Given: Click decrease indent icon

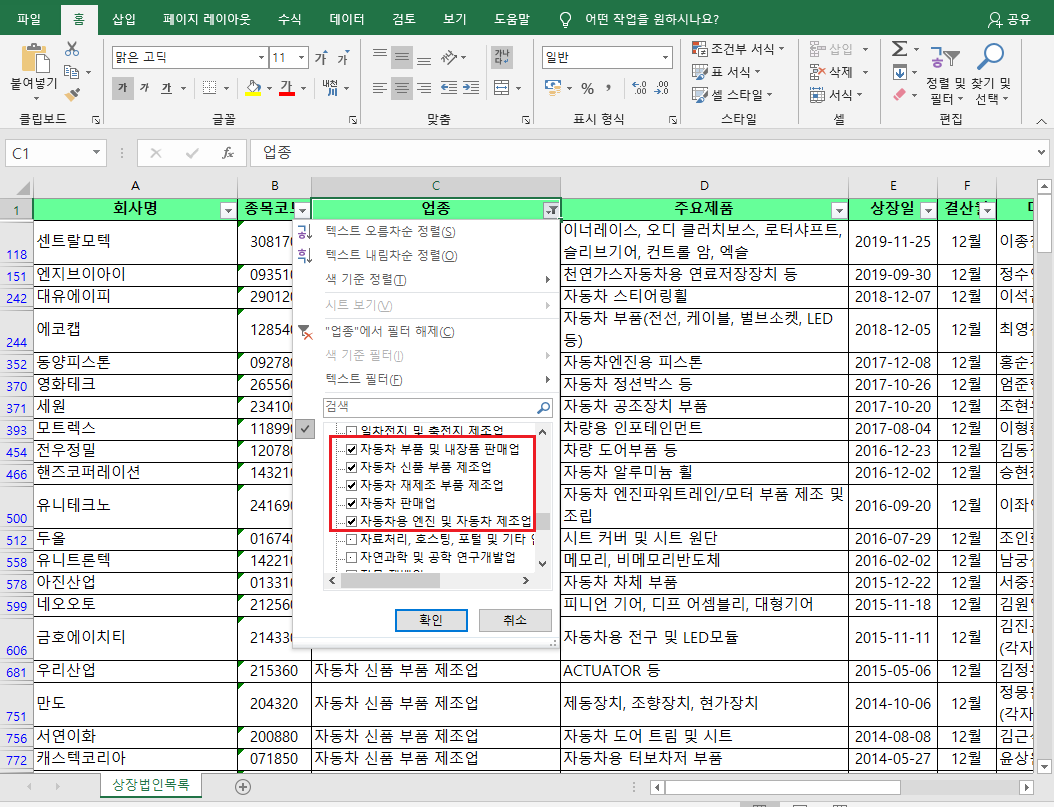Looking at the screenshot, I should pyautogui.click(x=448, y=88).
